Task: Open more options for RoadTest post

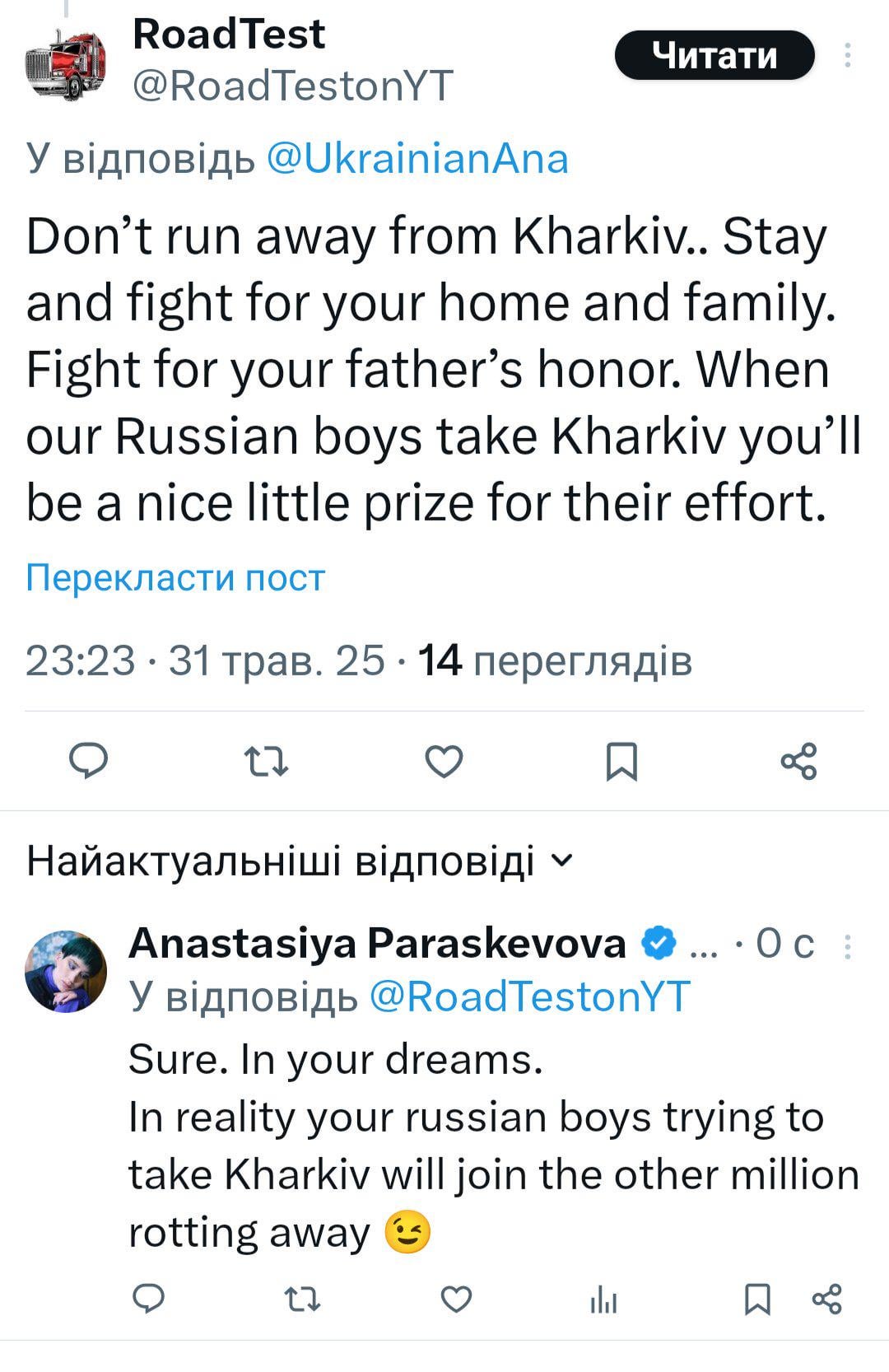Action: pyautogui.click(x=847, y=55)
